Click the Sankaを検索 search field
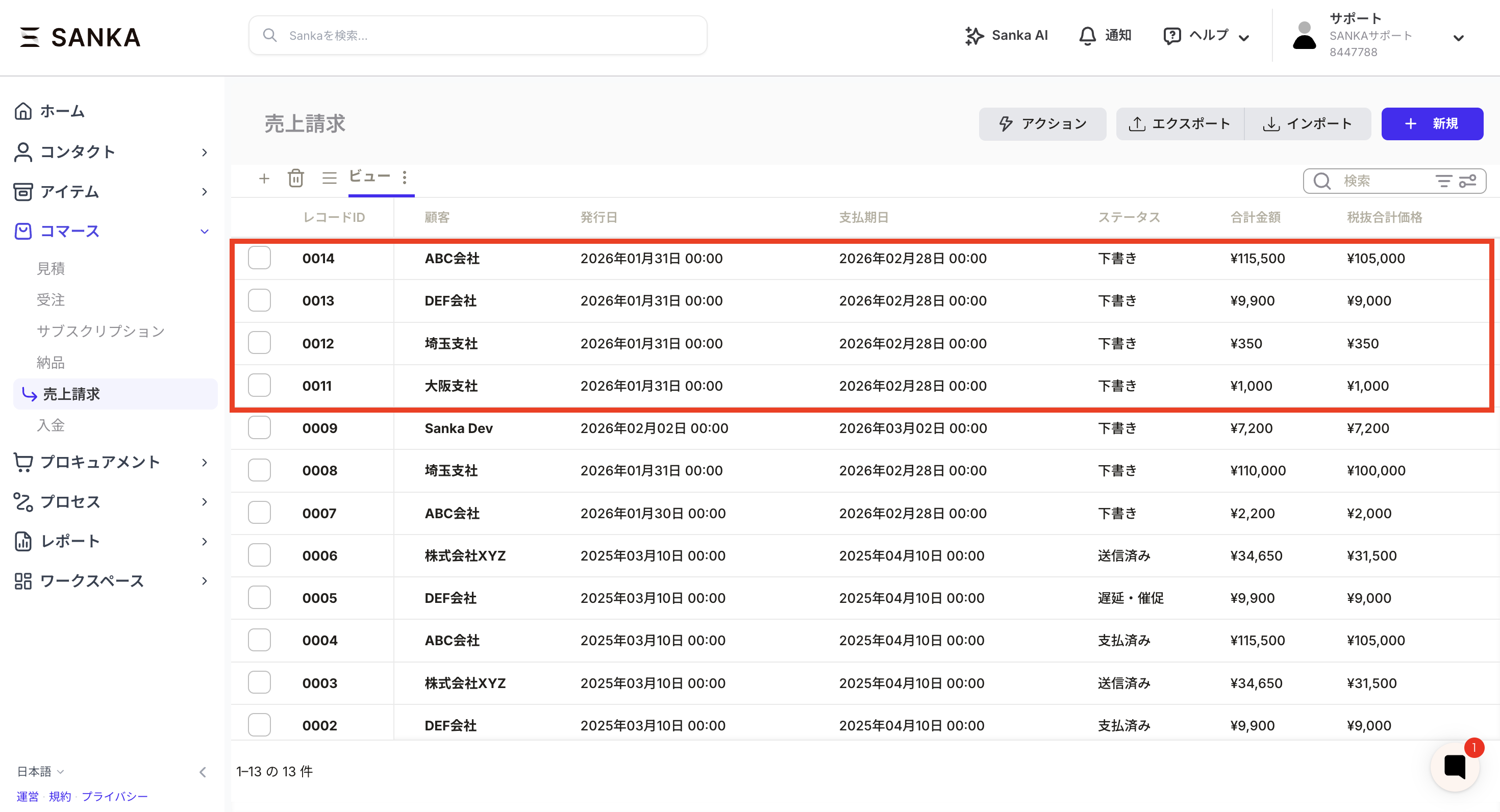1500x812 pixels. click(x=478, y=36)
